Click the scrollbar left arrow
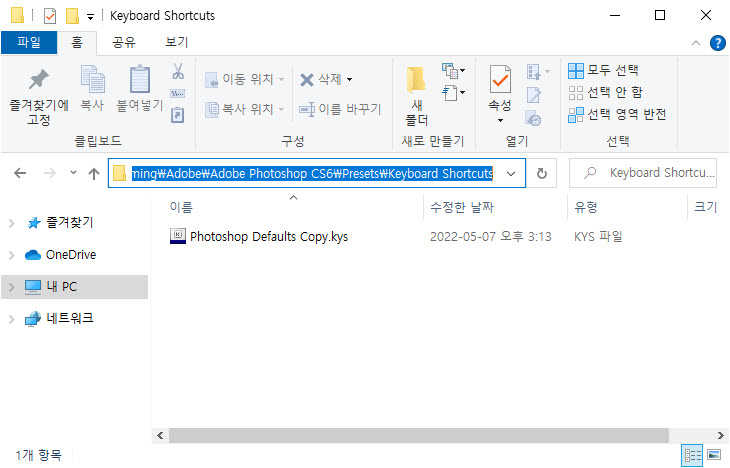730x468 pixels. [x=160, y=435]
